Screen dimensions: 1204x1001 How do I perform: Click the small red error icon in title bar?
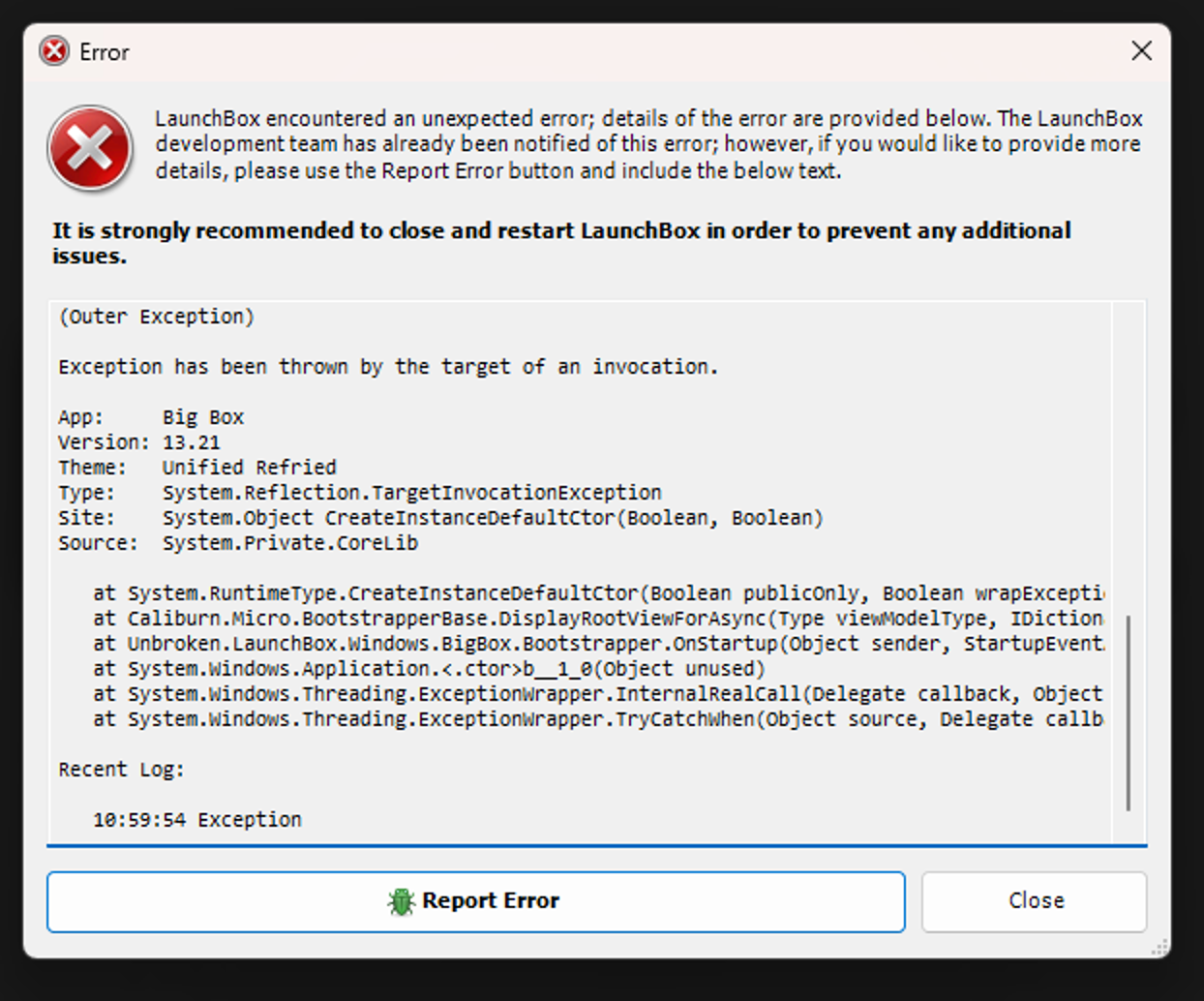point(54,51)
